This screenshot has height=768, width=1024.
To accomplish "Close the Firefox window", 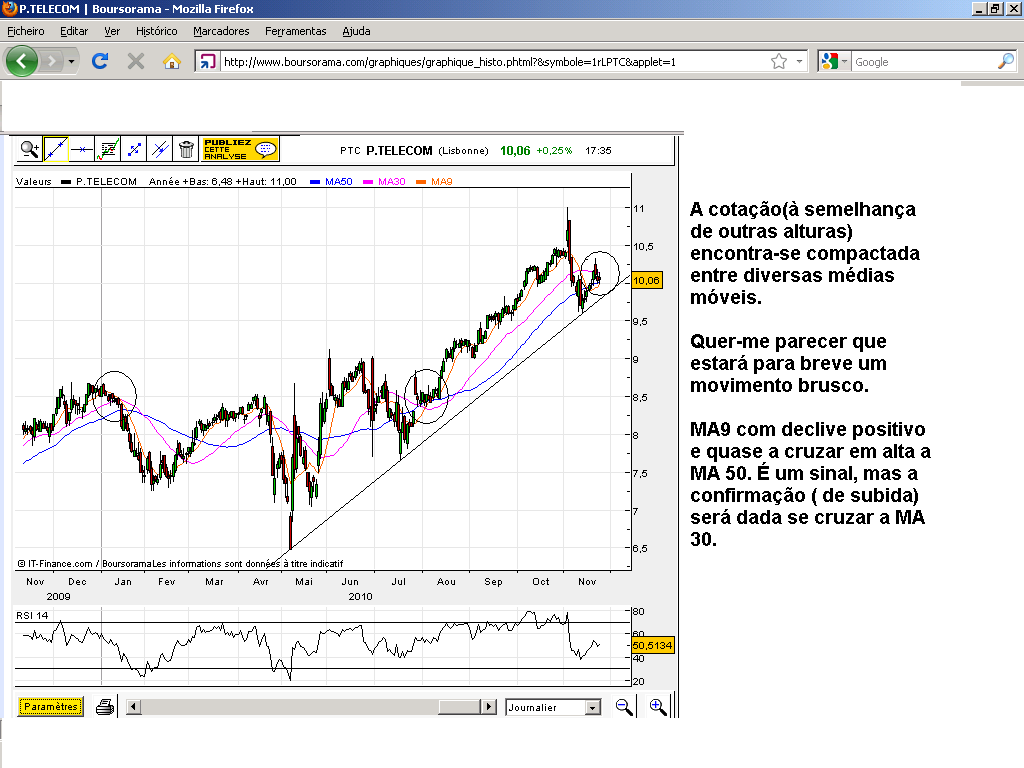I will (x=1012, y=8).
